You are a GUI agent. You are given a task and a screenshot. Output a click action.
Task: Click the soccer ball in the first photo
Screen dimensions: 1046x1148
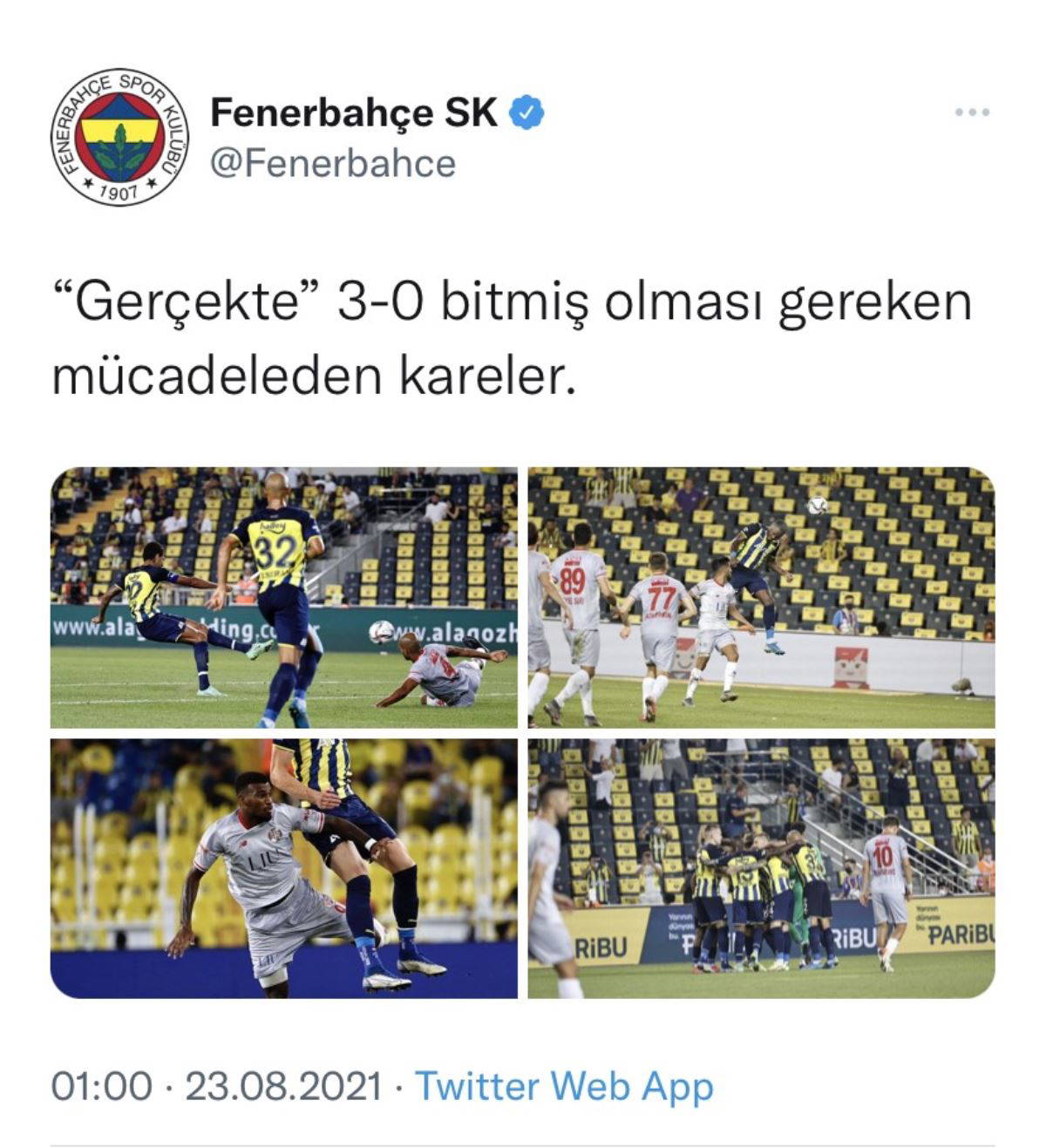(x=381, y=632)
